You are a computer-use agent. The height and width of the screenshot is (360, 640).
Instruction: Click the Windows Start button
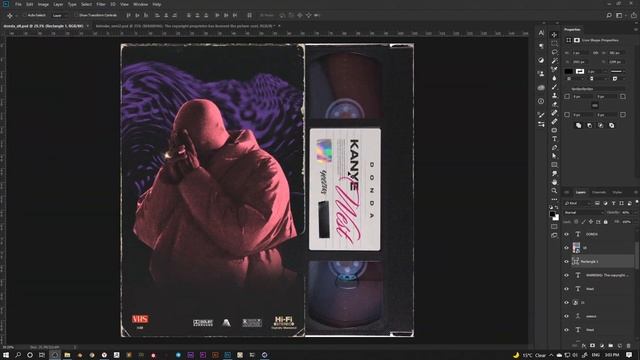tap(6, 355)
